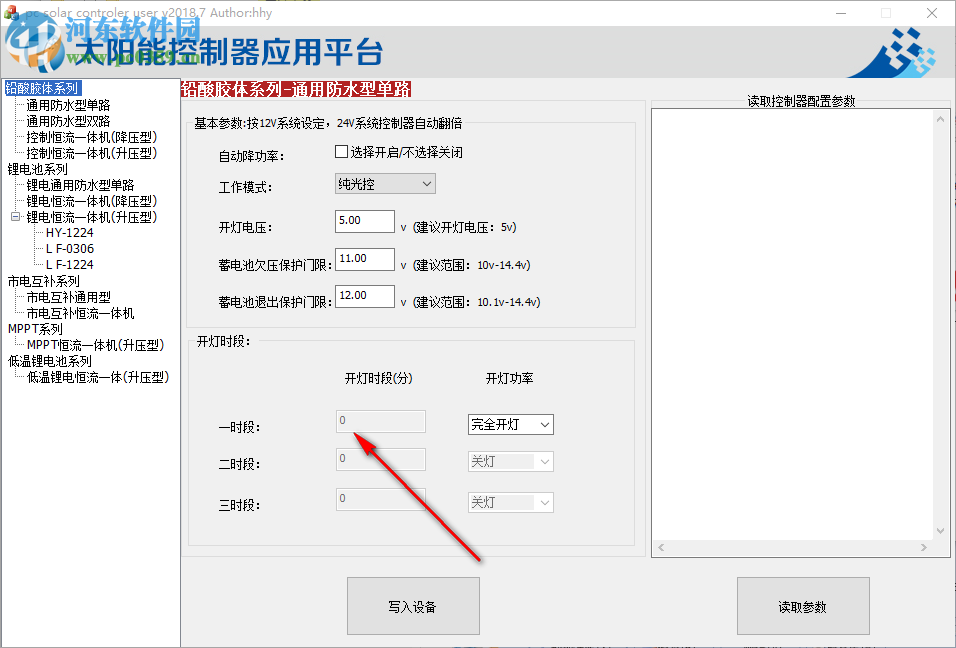Click inside the 读取控制器配置参数 text area
This screenshot has height=648, width=956.
(x=793, y=324)
